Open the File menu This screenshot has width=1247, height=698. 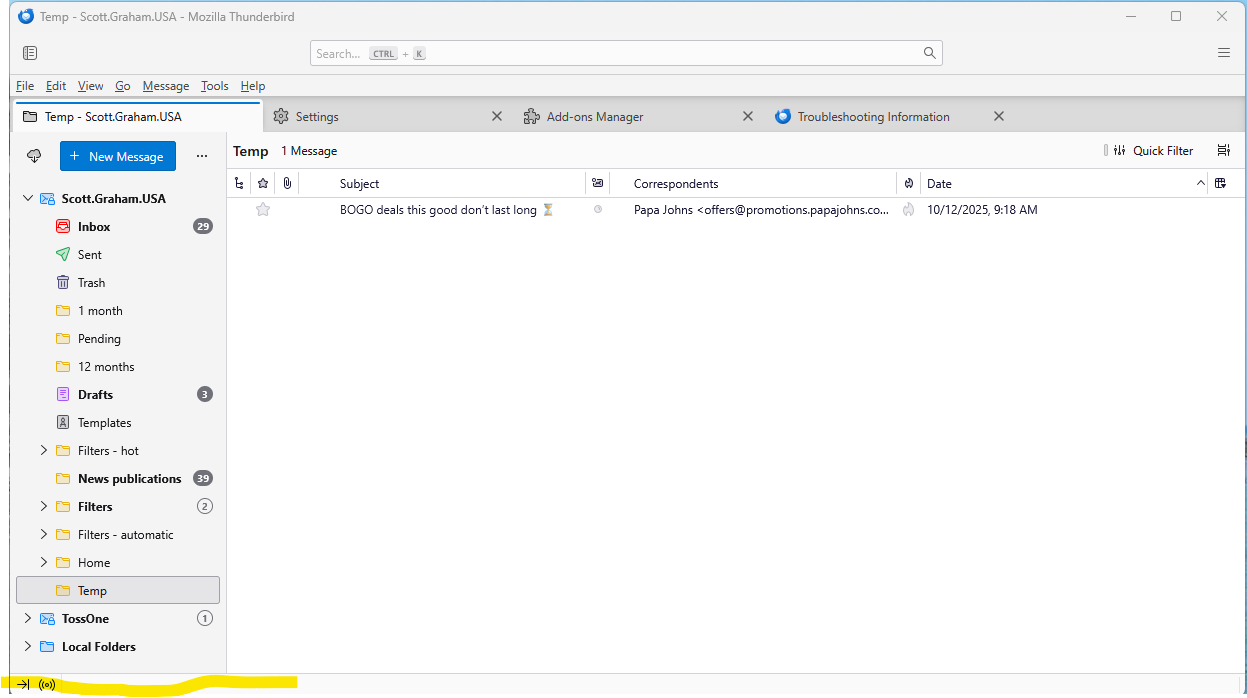click(25, 86)
